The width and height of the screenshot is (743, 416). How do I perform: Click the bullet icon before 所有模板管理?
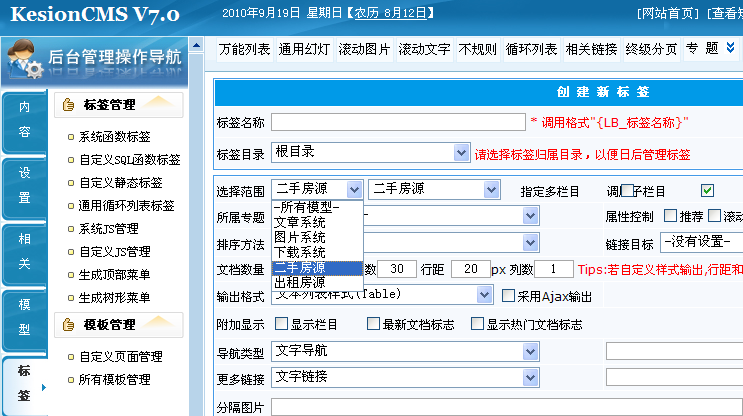[x=69, y=380]
